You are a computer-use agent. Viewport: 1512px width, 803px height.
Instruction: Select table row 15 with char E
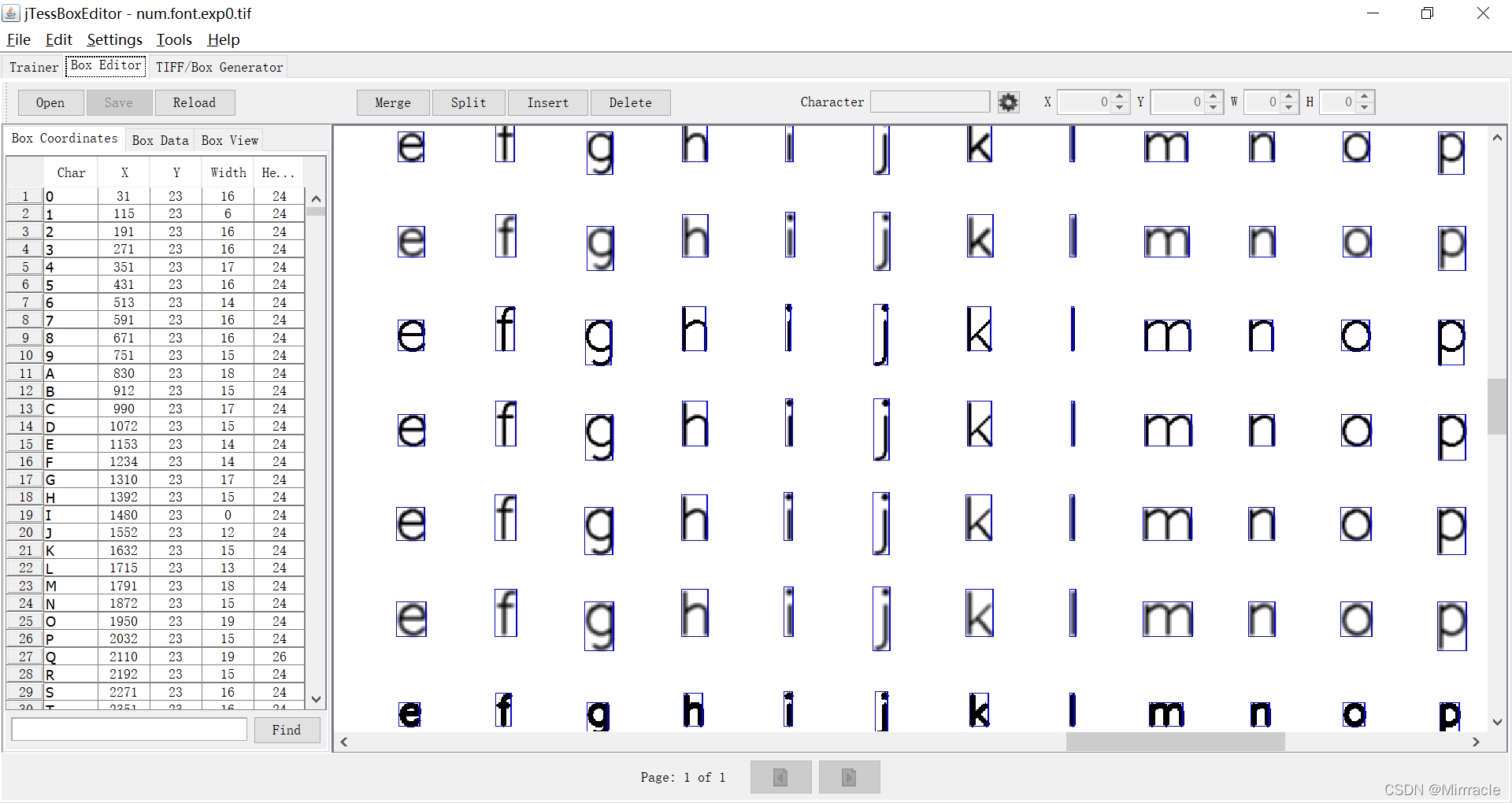(x=156, y=444)
